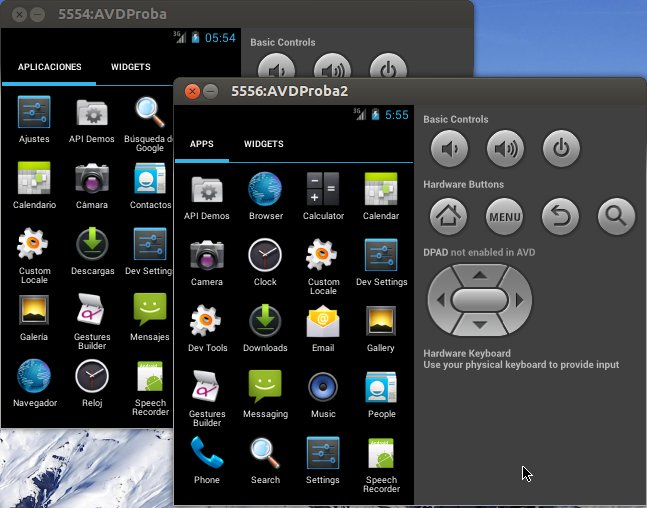Open the Messaging app
Viewport: 647px width, 508px height.
pyautogui.click(x=265, y=395)
